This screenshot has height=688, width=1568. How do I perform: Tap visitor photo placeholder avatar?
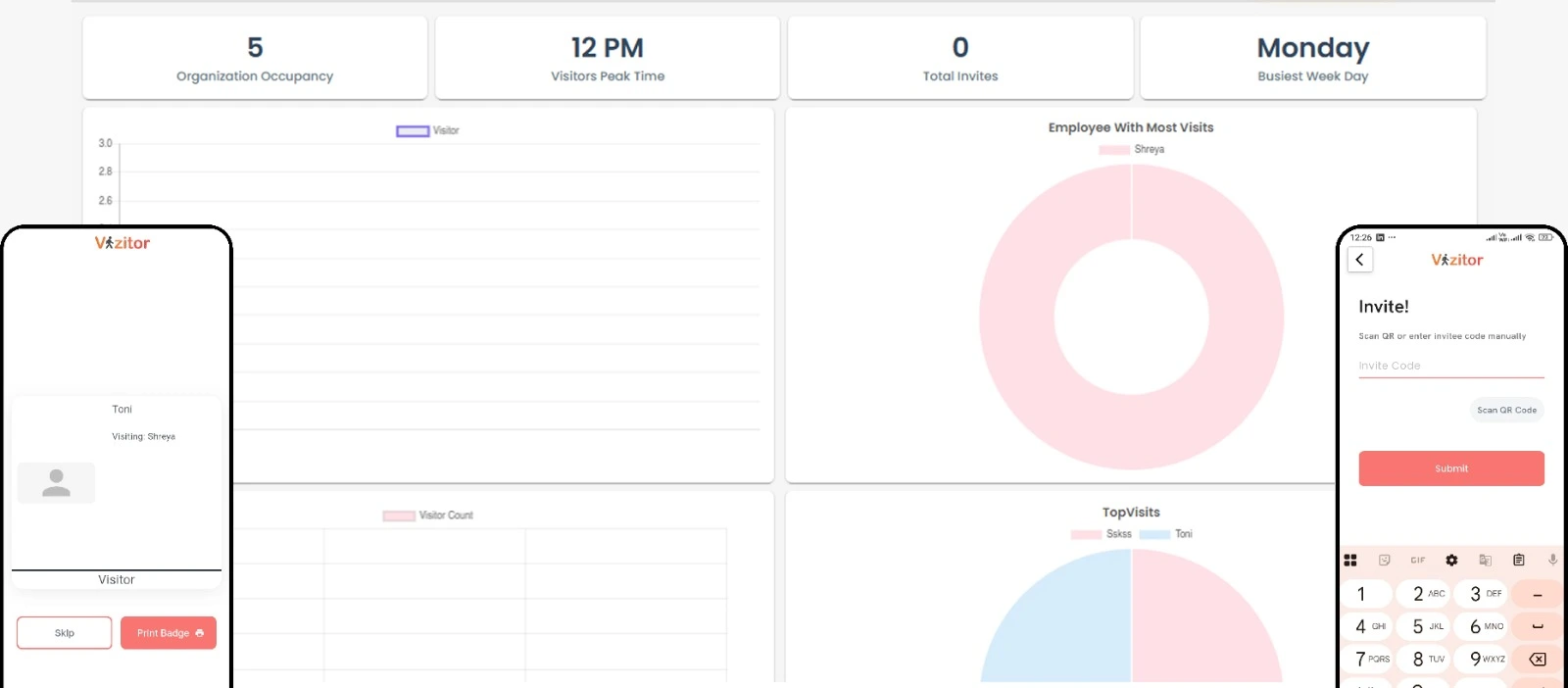point(57,483)
